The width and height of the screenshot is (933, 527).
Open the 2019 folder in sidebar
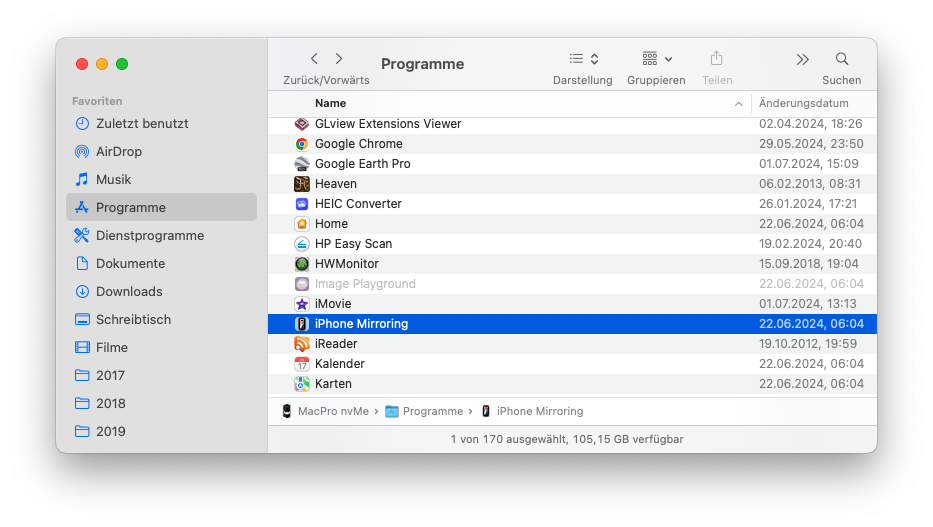(161, 431)
